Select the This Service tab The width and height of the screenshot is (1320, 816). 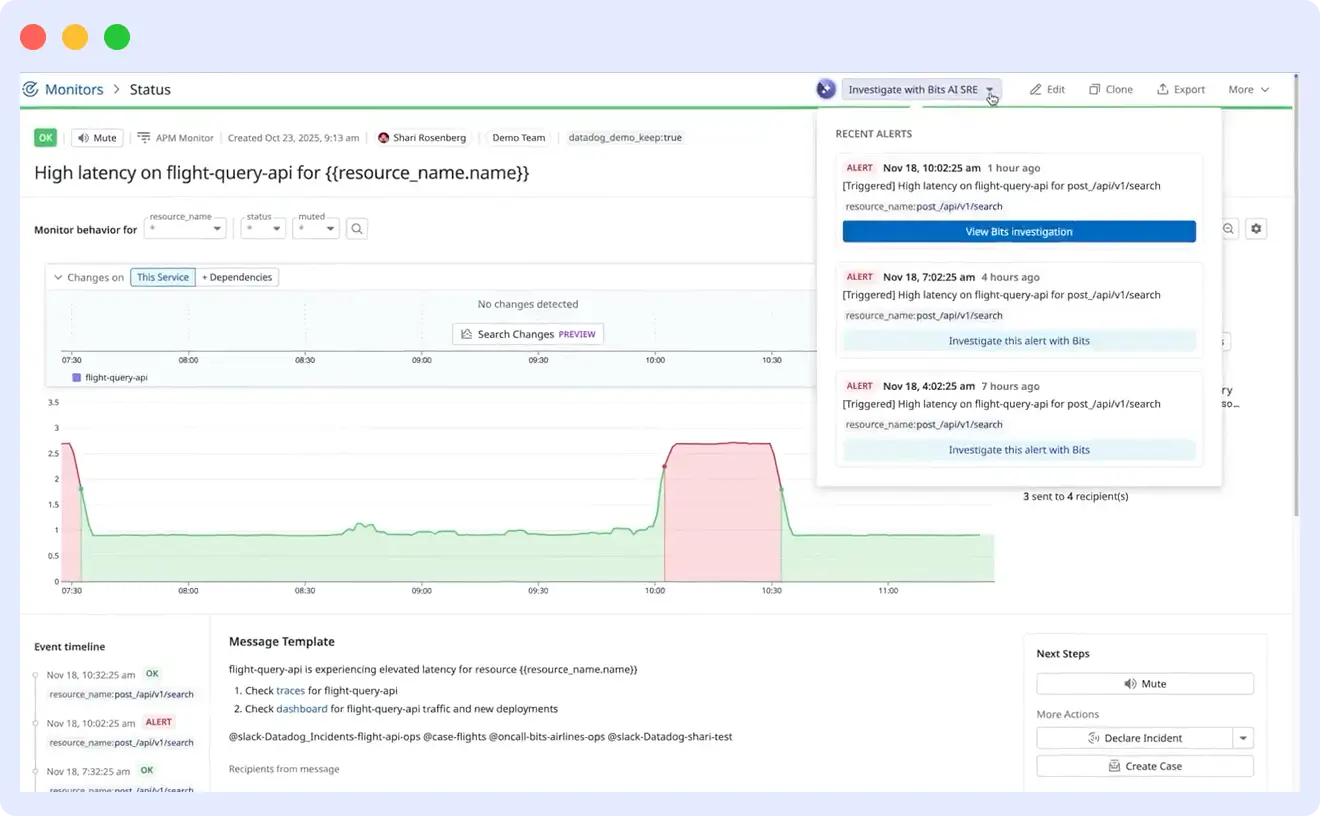click(163, 277)
